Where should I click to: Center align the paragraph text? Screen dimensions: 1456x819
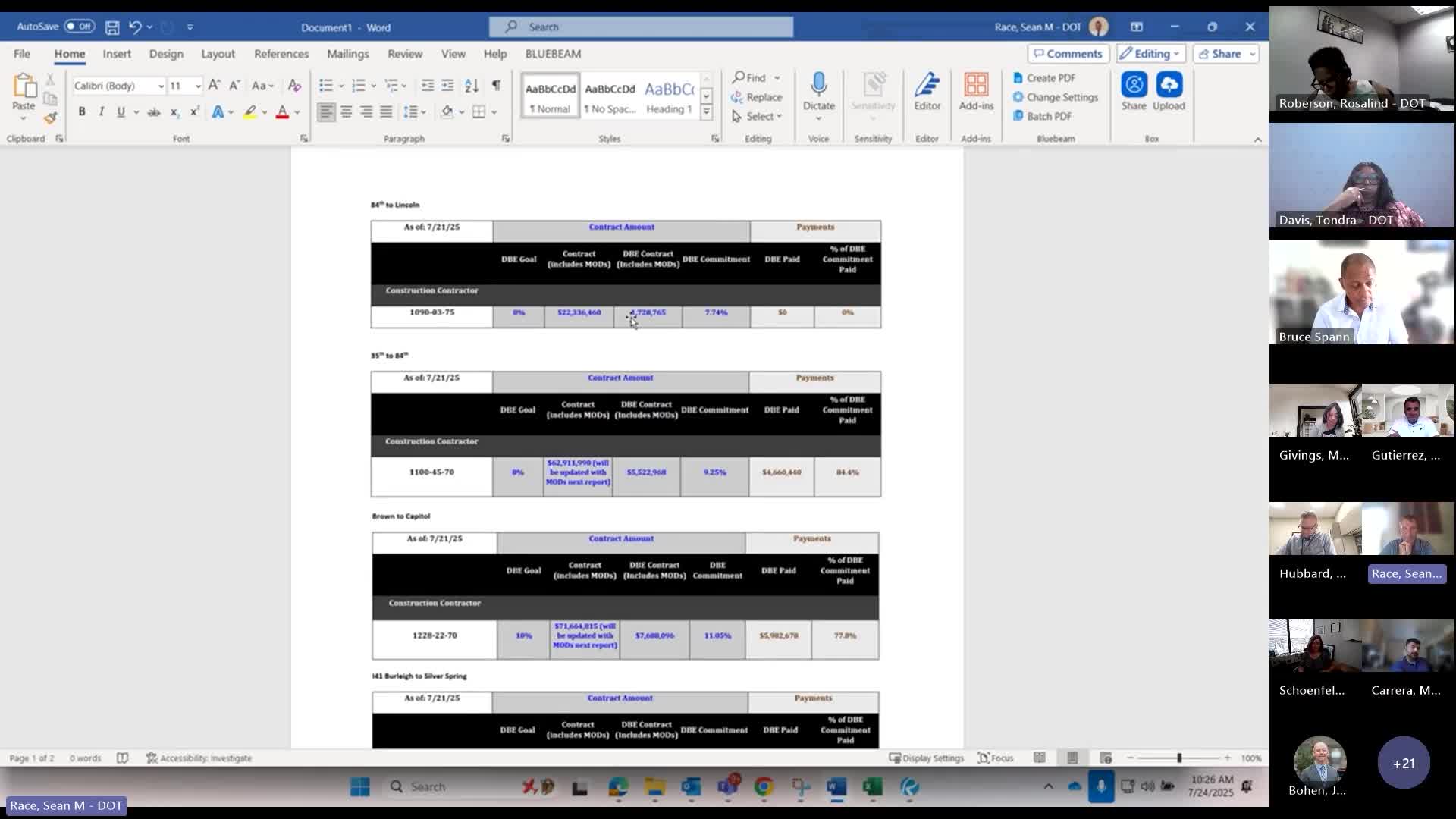coord(347,112)
